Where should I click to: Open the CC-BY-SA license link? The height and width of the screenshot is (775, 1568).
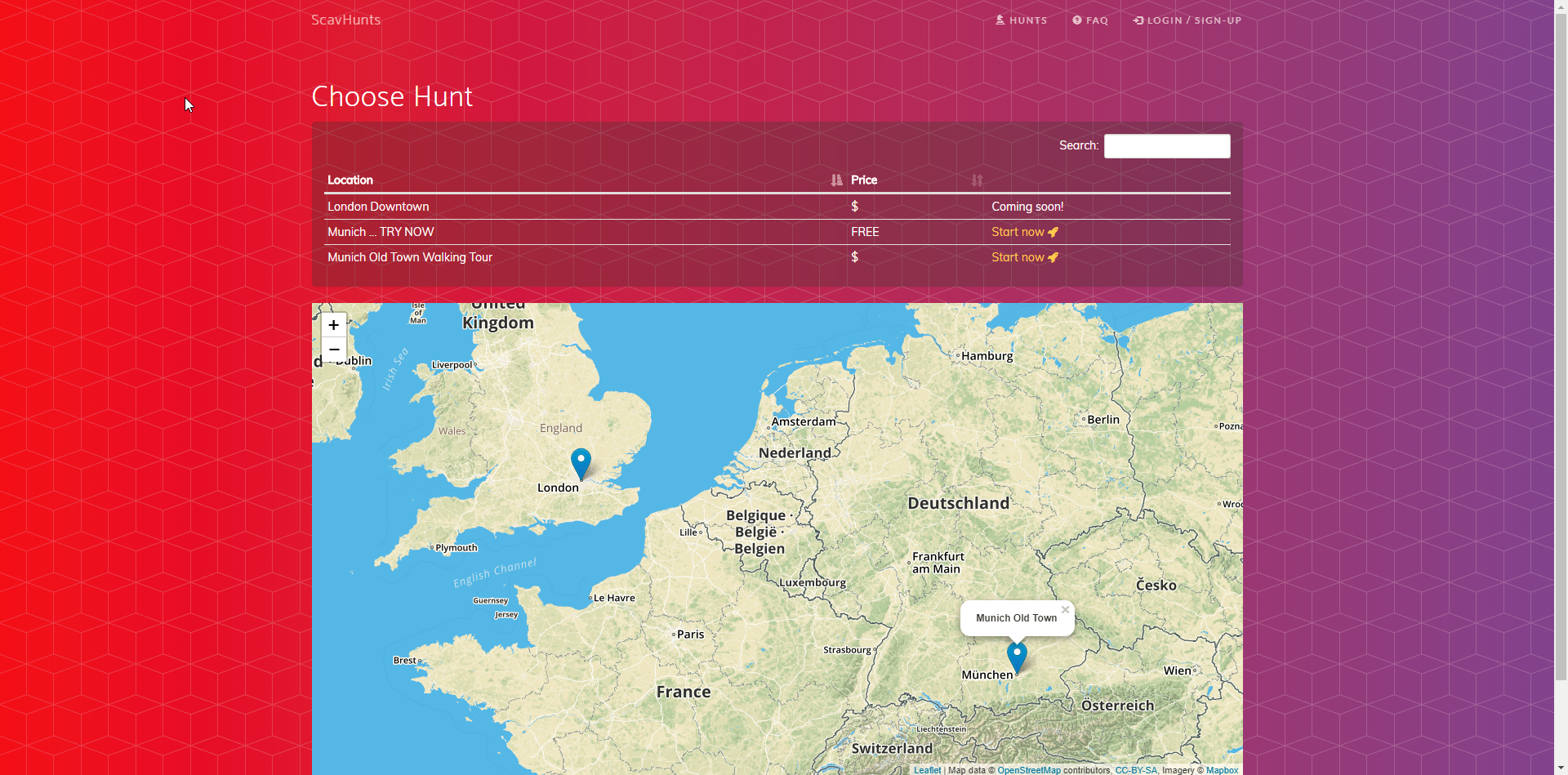tap(1136, 770)
